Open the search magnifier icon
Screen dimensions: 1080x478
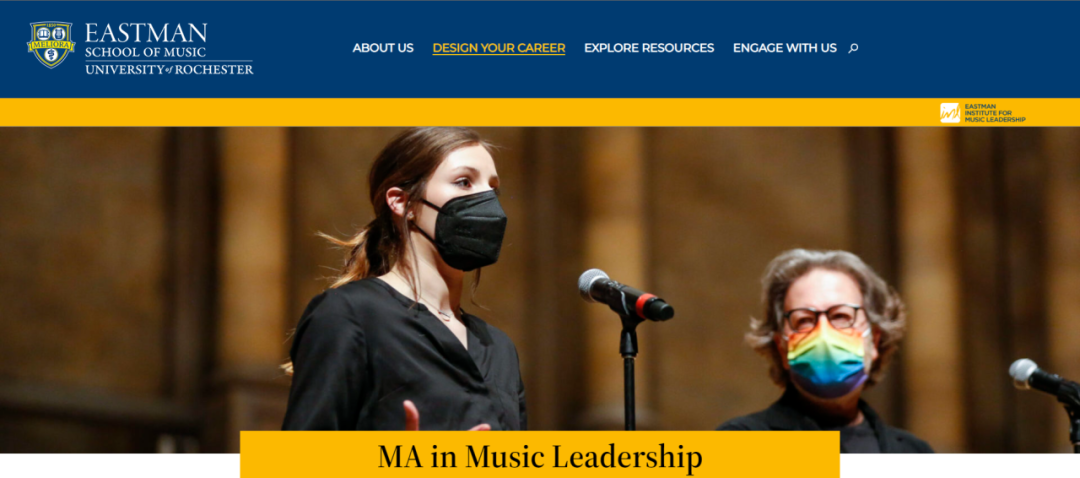point(853,48)
